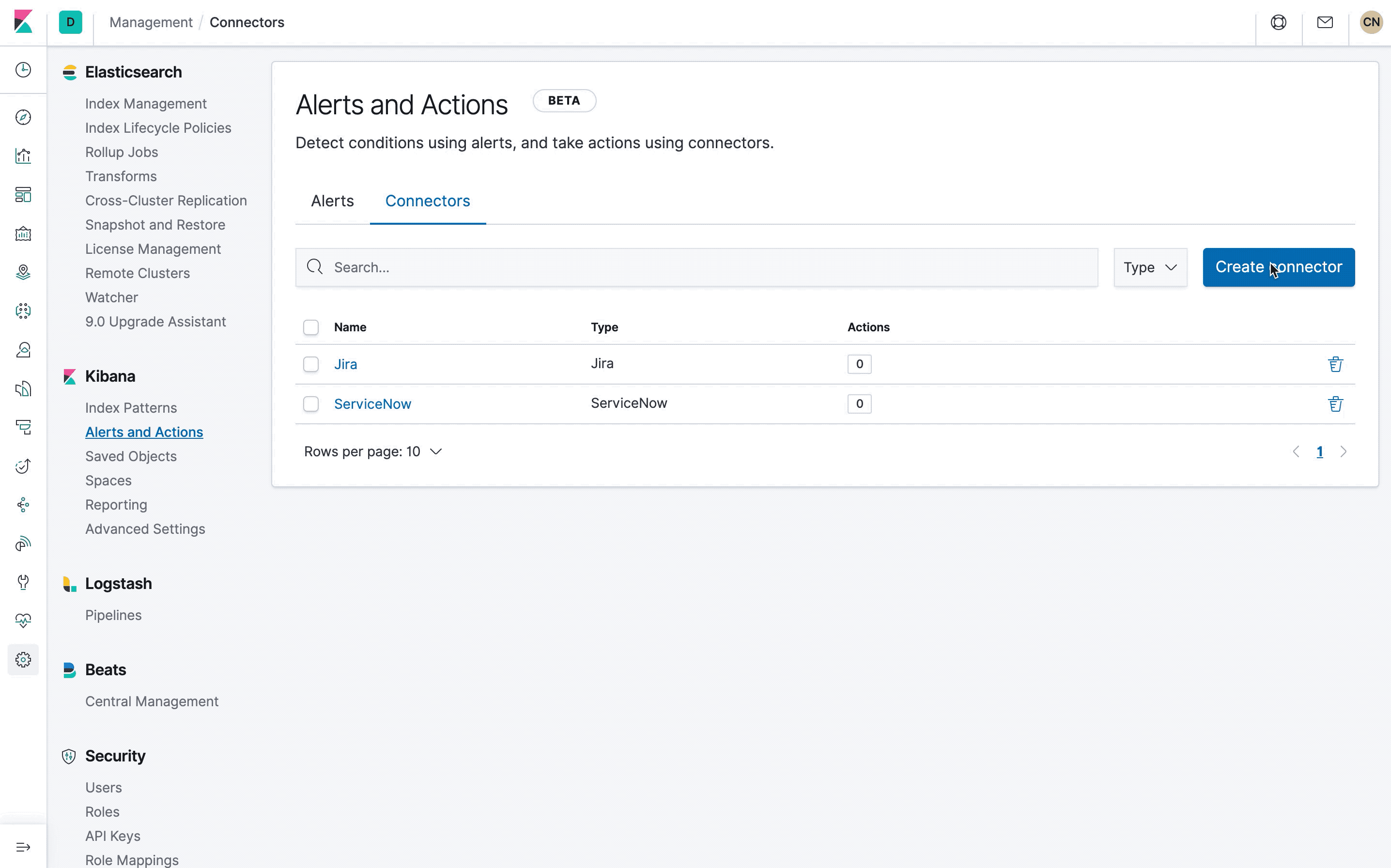The height and width of the screenshot is (868, 1391).
Task: Click the trash icon in the ServiceNow row
Action: coord(1335,403)
